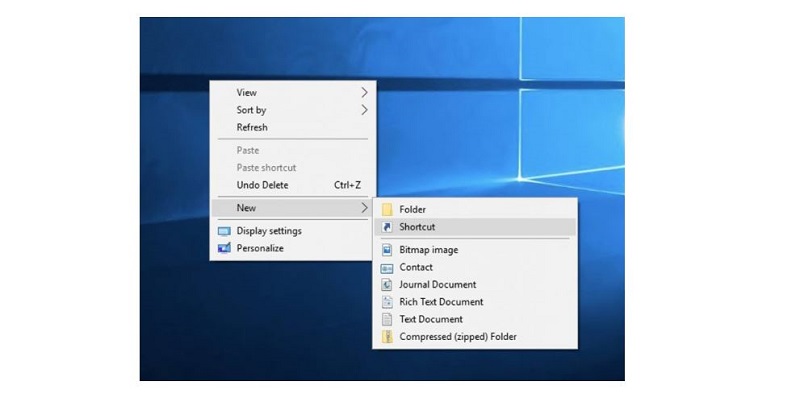Choose Refresh from the context menu

pyautogui.click(x=293, y=127)
